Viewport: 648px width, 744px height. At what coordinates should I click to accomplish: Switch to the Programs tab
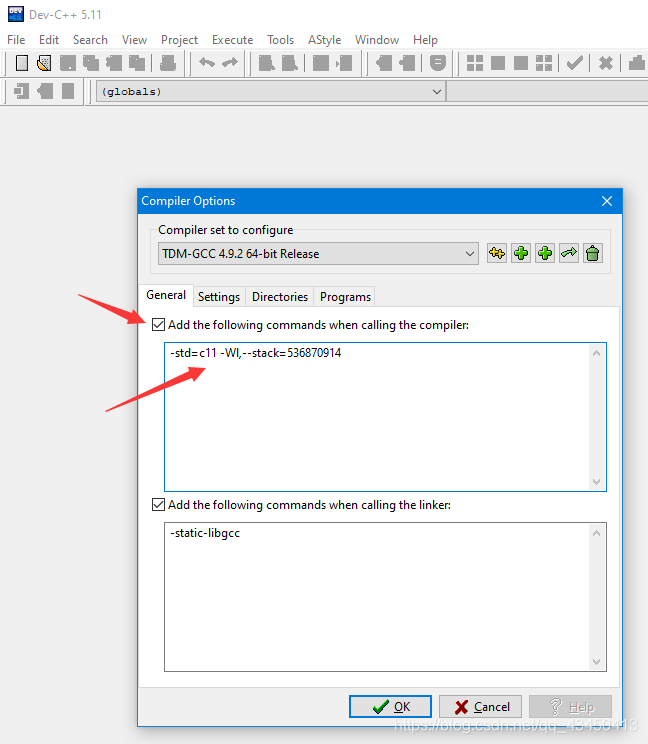(345, 297)
